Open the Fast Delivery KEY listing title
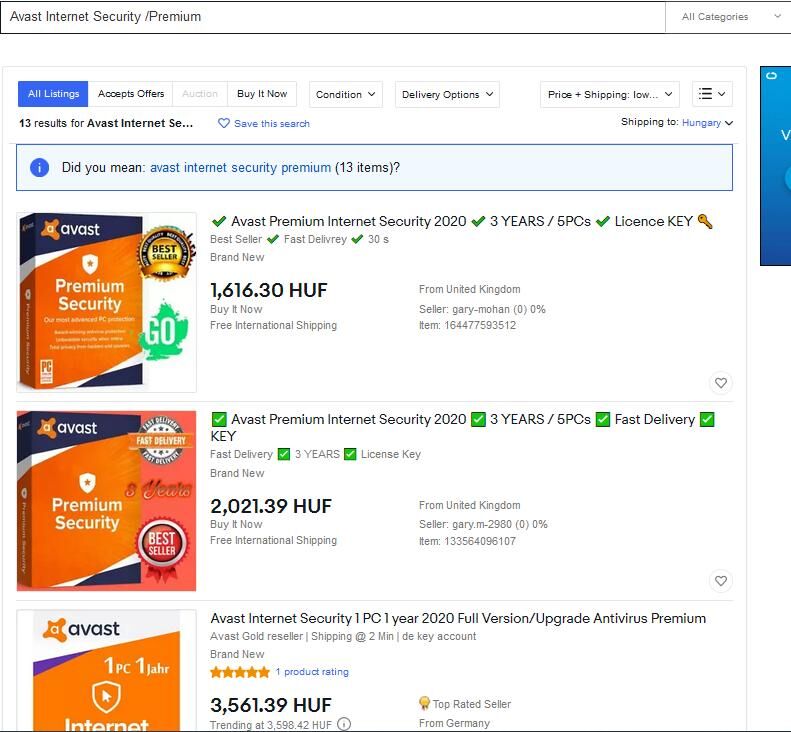The width and height of the screenshot is (791, 732). pyautogui.click(x=463, y=427)
